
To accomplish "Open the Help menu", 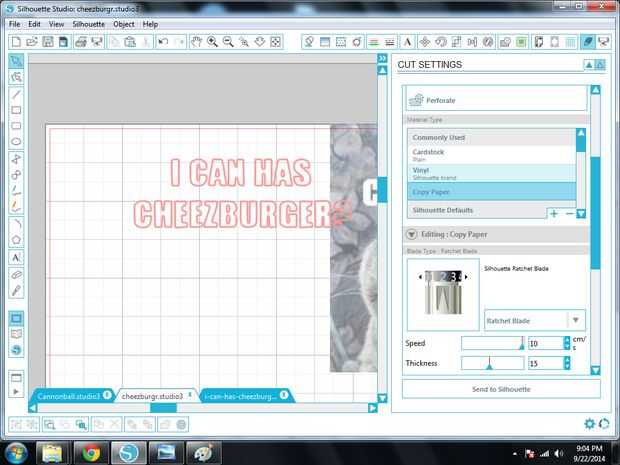I will (150, 24).
